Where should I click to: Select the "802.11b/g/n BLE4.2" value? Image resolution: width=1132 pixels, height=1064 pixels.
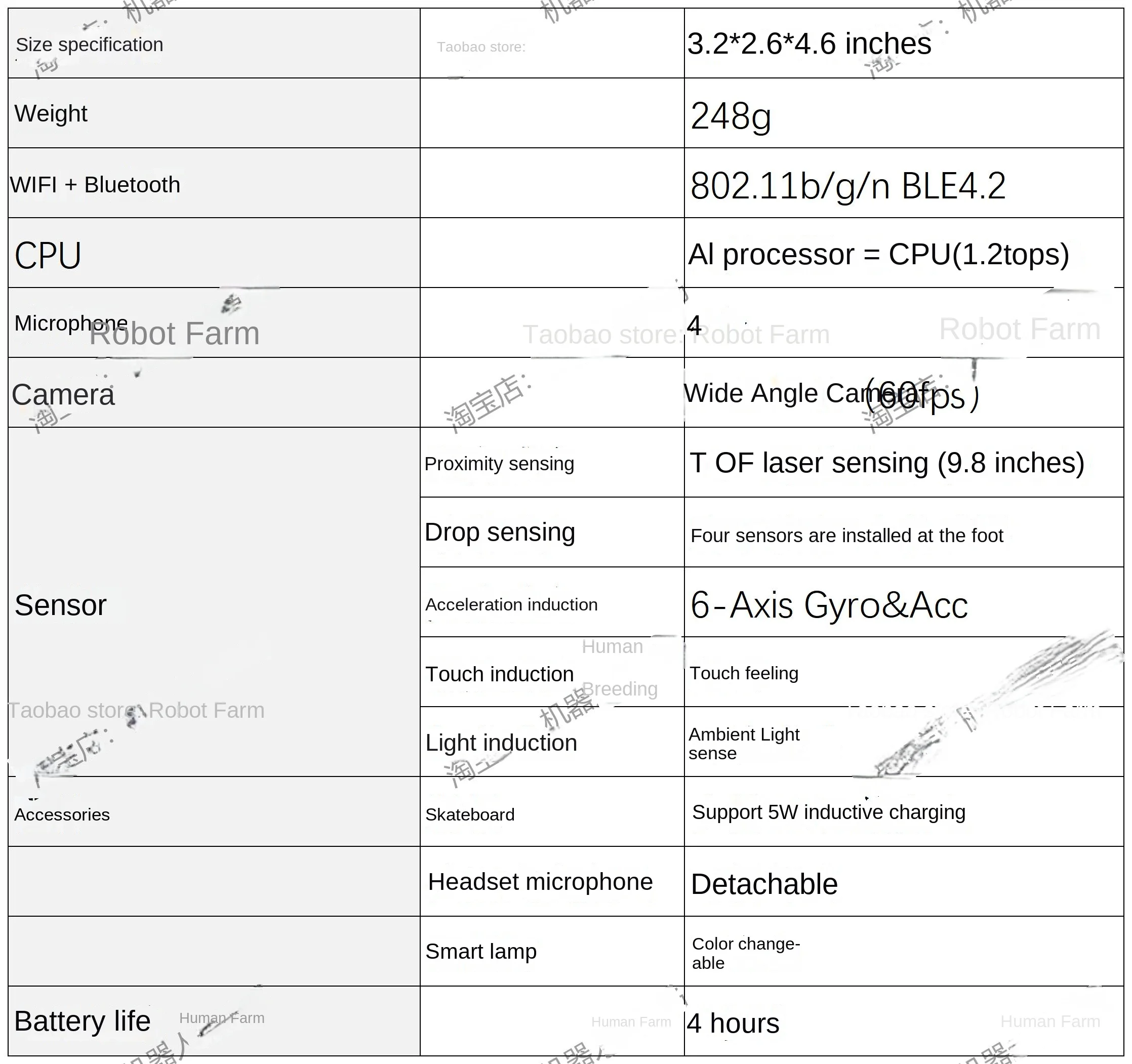coord(848,186)
